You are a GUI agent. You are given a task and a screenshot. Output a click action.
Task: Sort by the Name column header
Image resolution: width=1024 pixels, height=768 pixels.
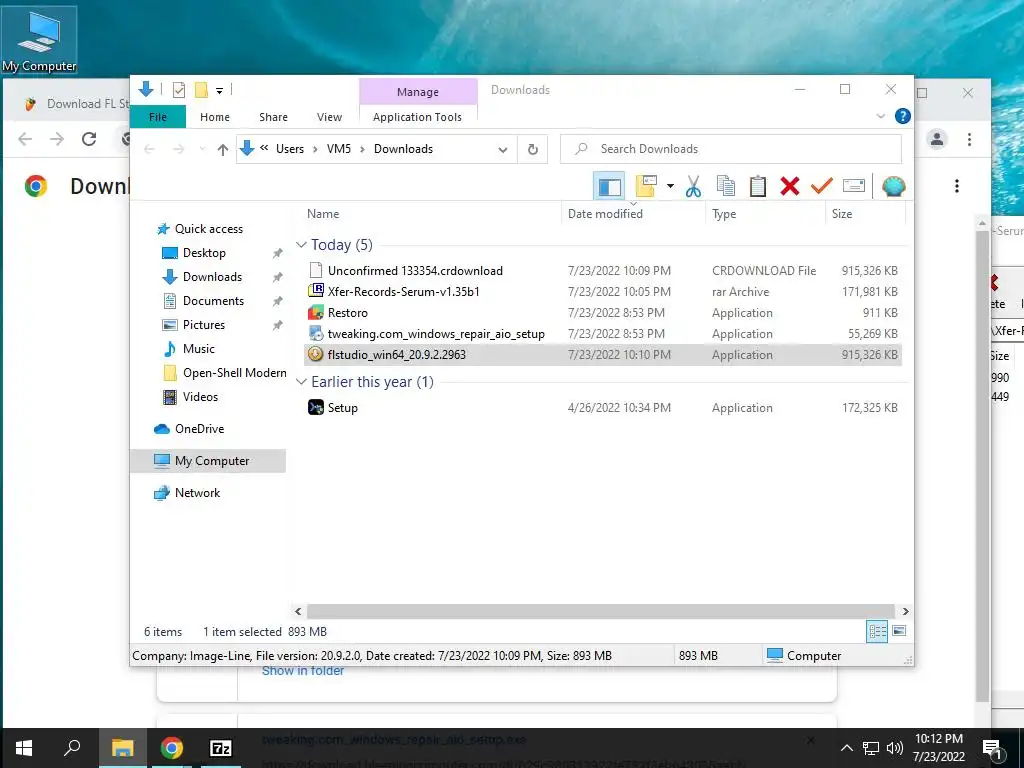432,214
